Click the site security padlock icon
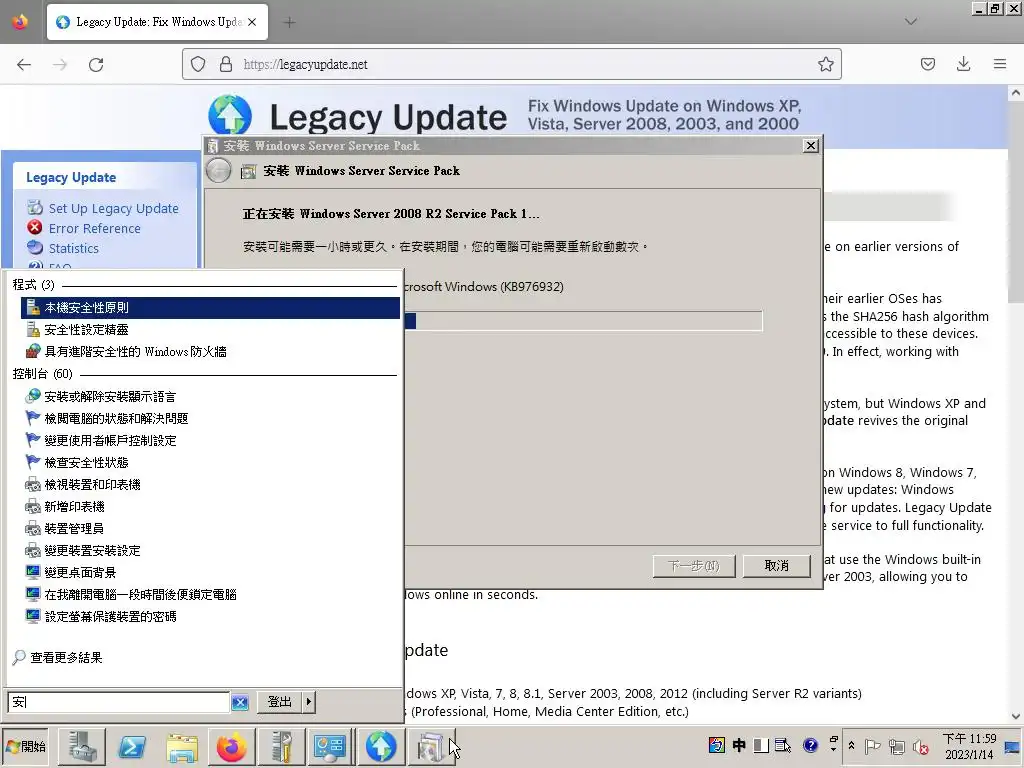The width and height of the screenshot is (1024, 768). tap(226, 64)
